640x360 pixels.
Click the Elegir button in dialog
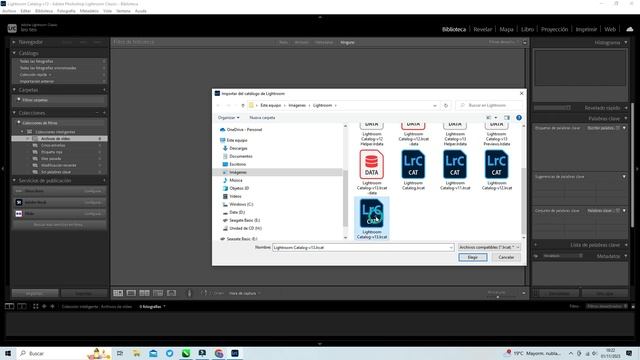click(x=473, y=257)
